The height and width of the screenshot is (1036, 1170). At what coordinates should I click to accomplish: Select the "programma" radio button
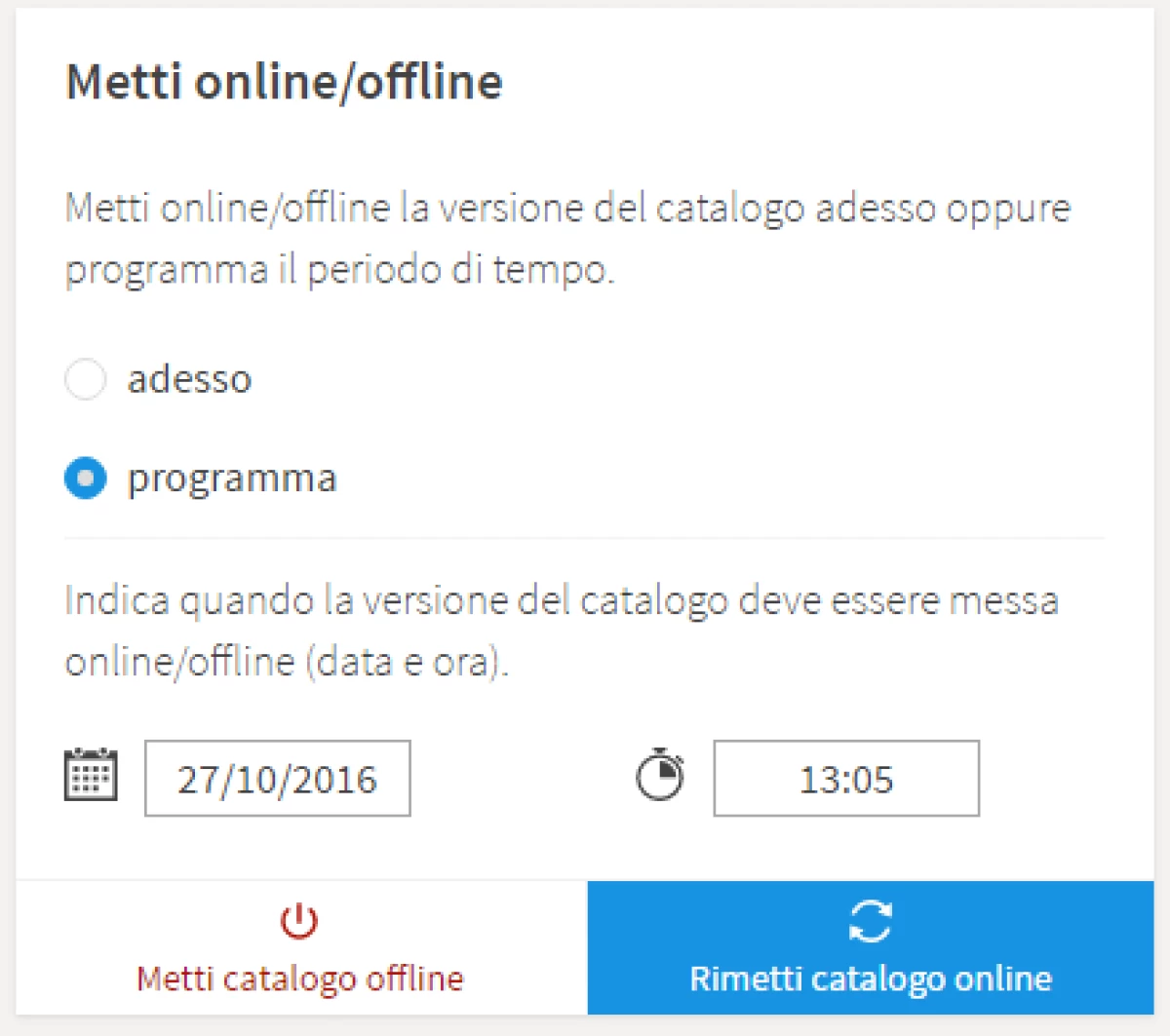click(85, 479)
